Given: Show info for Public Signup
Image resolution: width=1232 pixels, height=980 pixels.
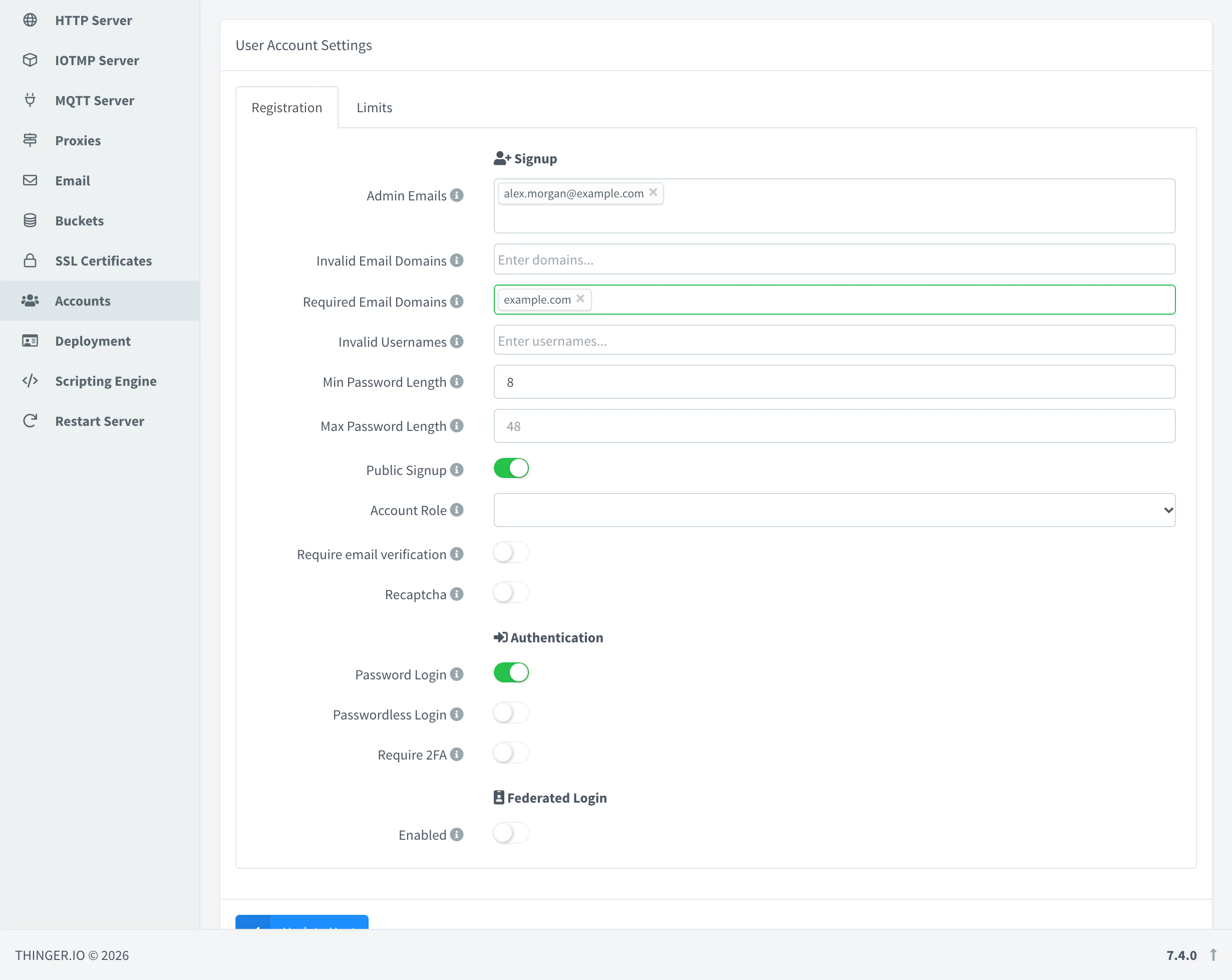Looking at the screenshot, I should [x=457, y=469].
